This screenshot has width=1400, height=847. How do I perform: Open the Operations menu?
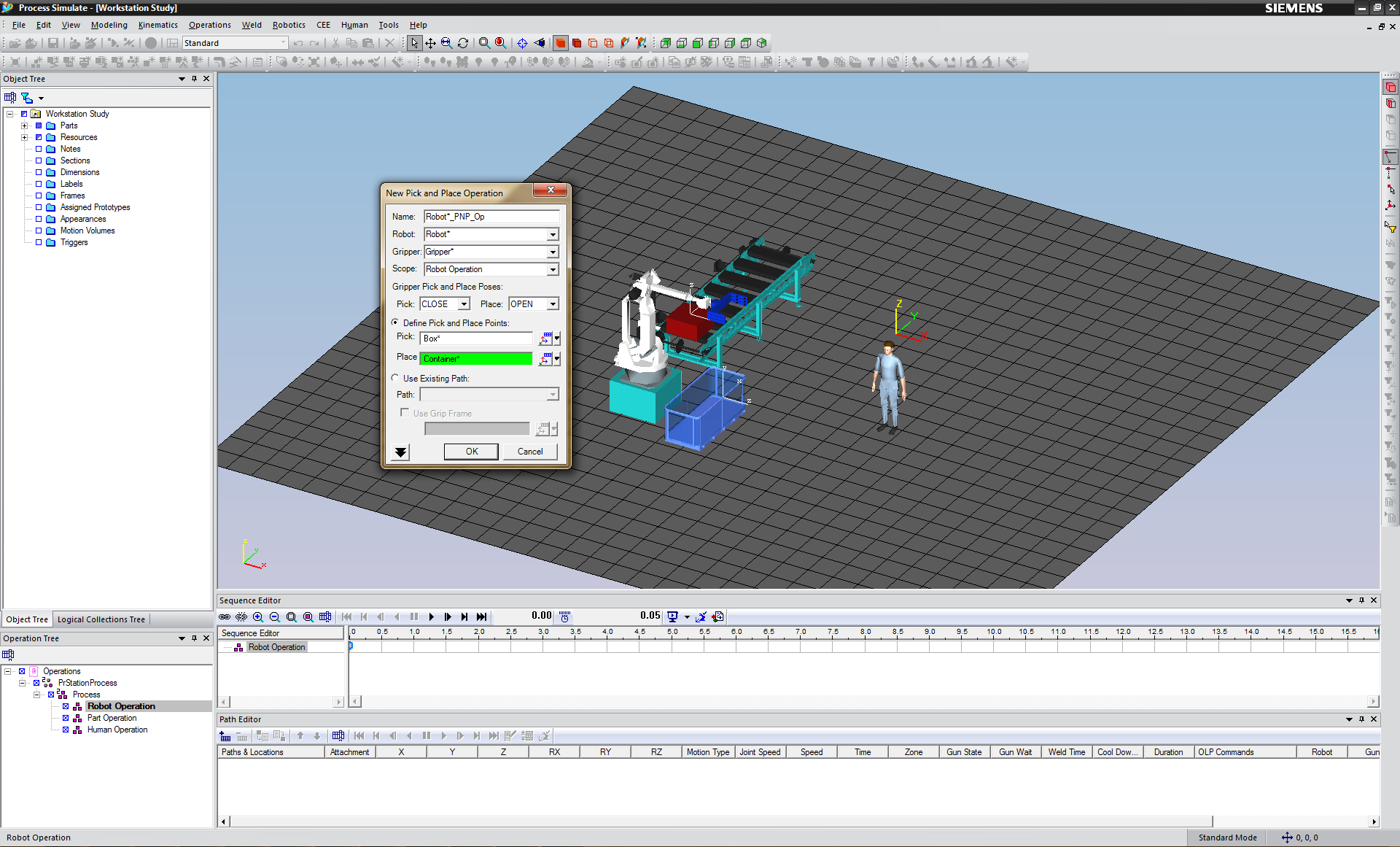click(x=210, y=25)
